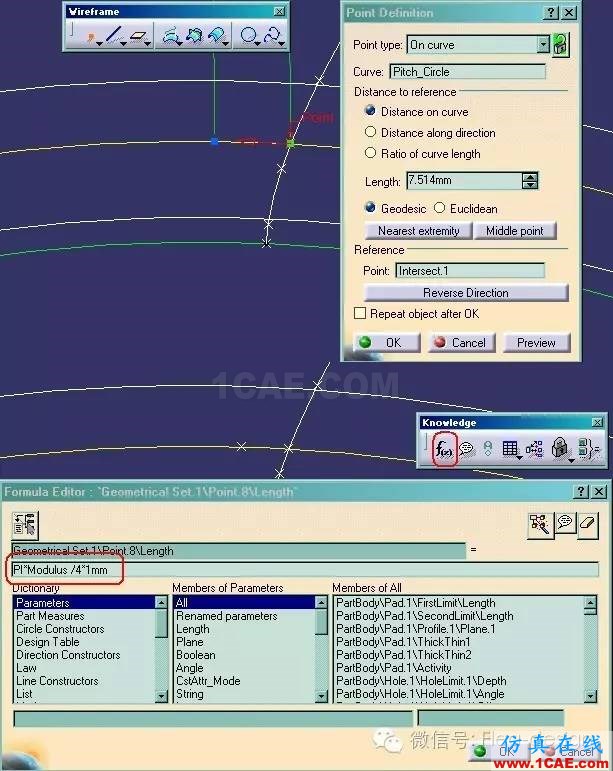Close the Wireframe toolbar
This screenshot has width=613, height=771.
pos(279,11)
